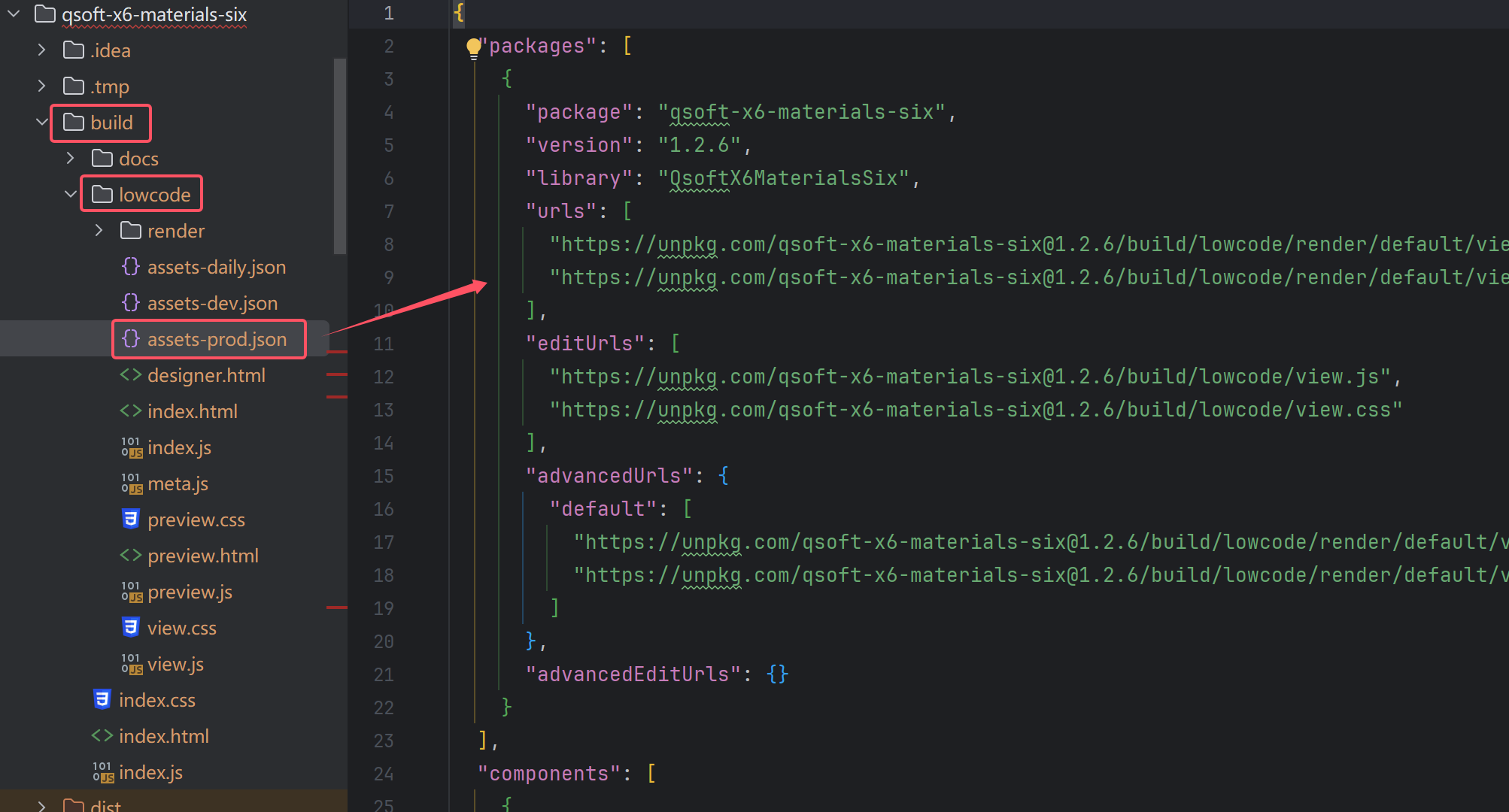Screen dimensions: 1509x812
Task: Select preview.html in the project tree
Action: 203,556
